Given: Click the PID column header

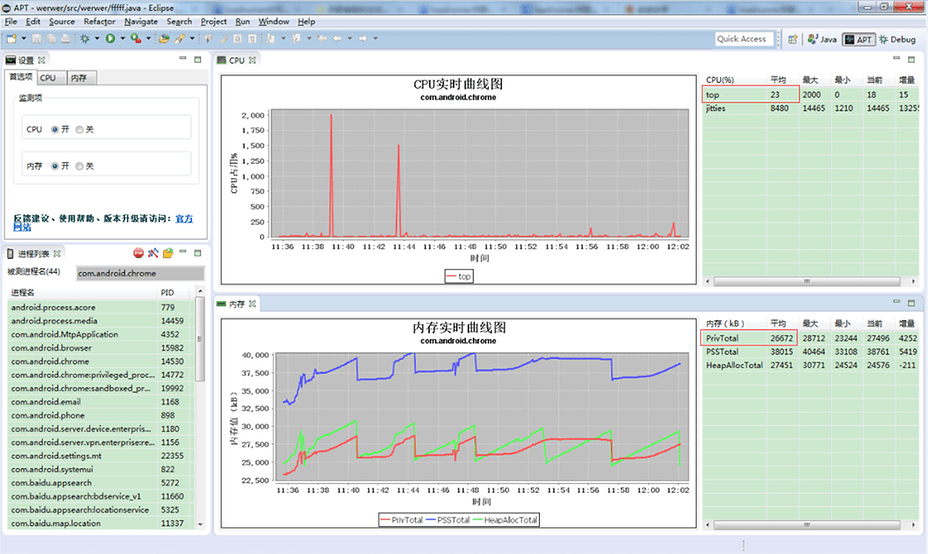Looking at the screenshot, I should (x=175, y=292).
